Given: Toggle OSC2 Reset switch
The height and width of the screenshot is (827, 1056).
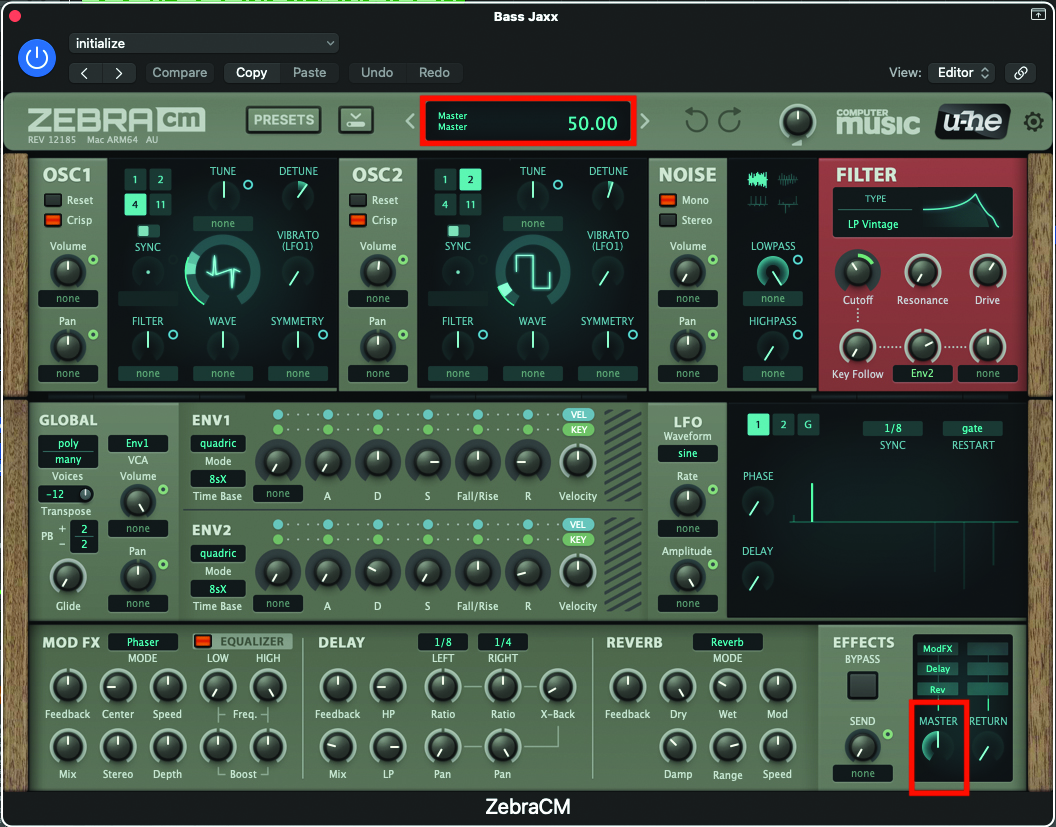Looking at the screenshot, I should (358, 200).
